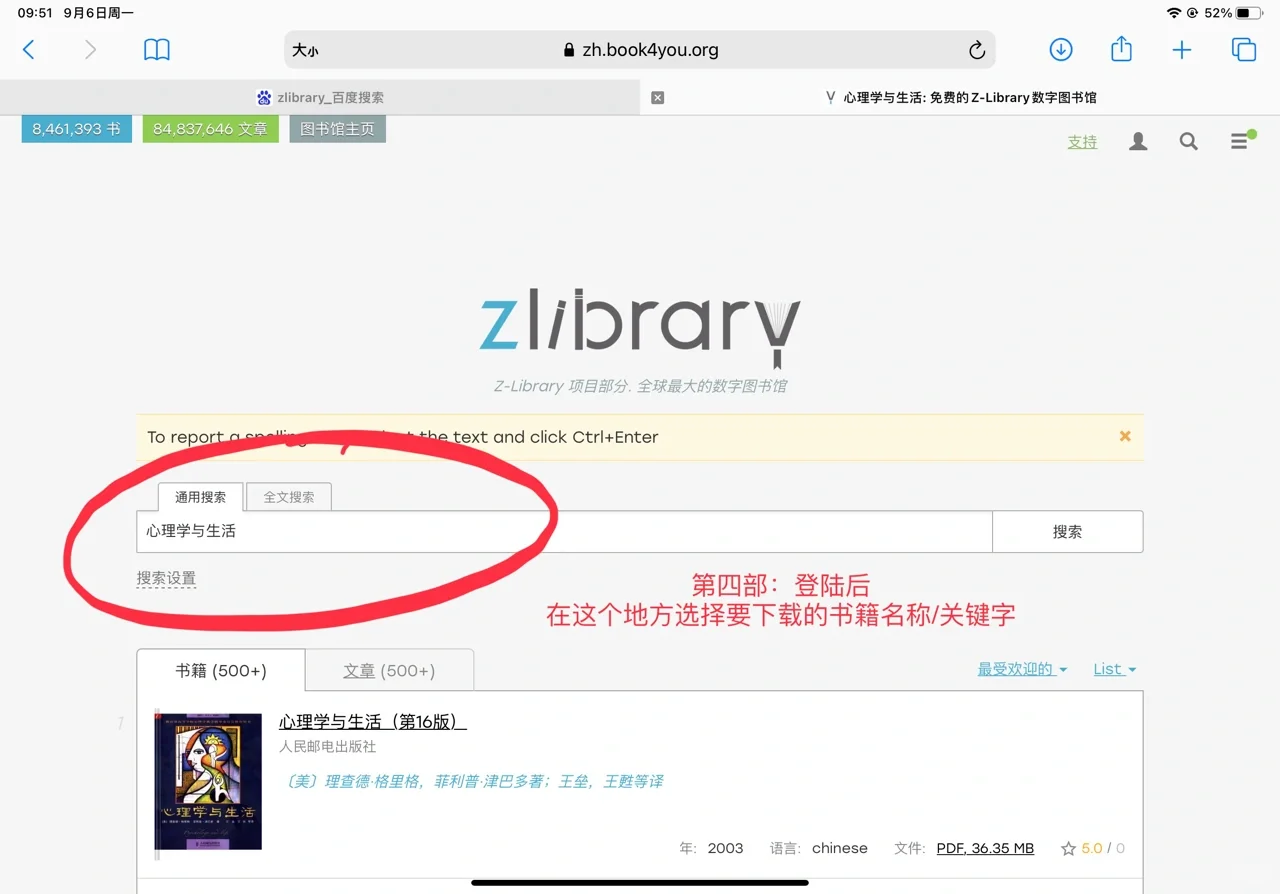Image resolution: width=1280 pixels, height=894 pixels.
Task: Click the 支持 link
Action: point(1082,142)
